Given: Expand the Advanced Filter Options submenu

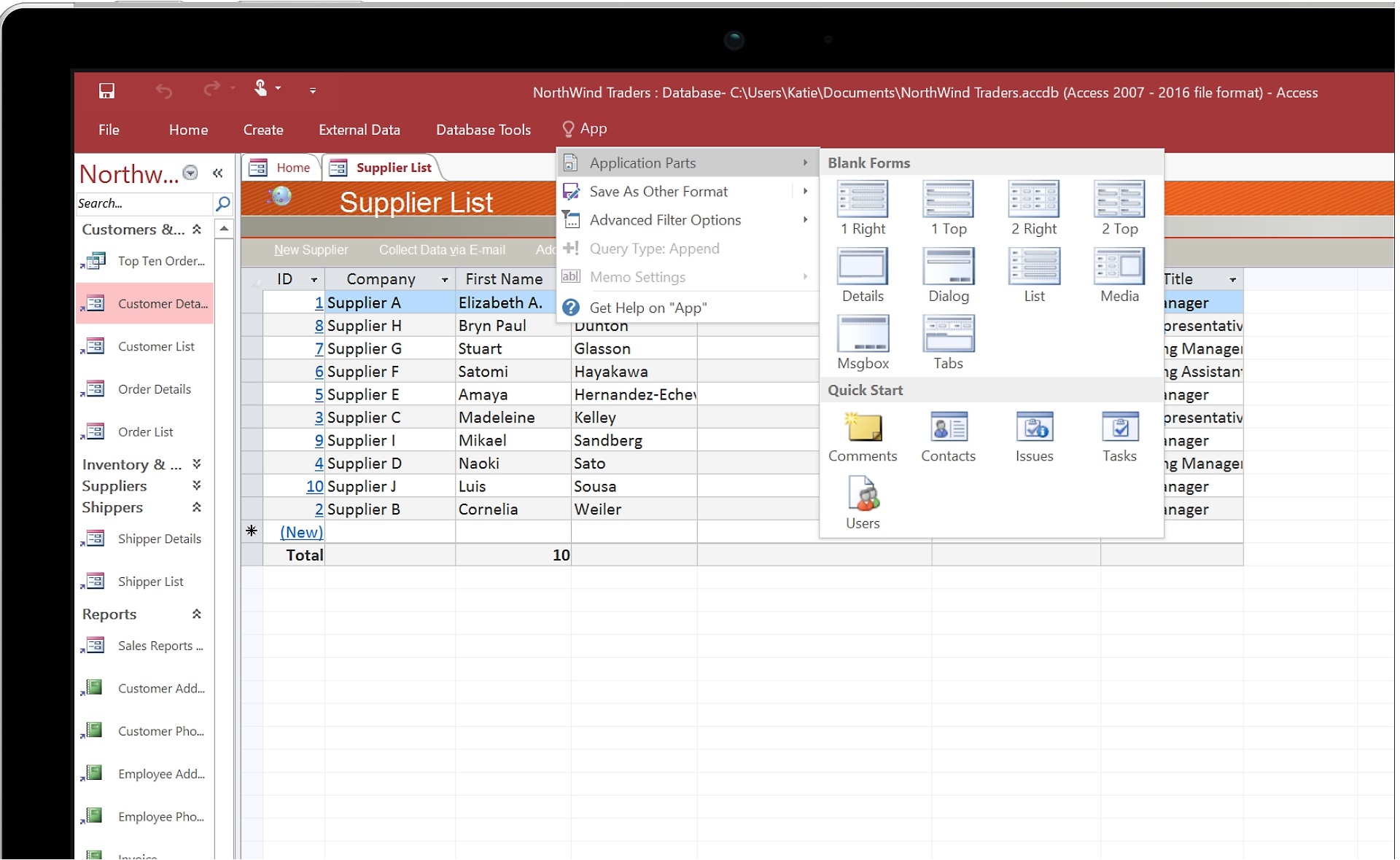Looking at the screenshot, I should (806, 219).
